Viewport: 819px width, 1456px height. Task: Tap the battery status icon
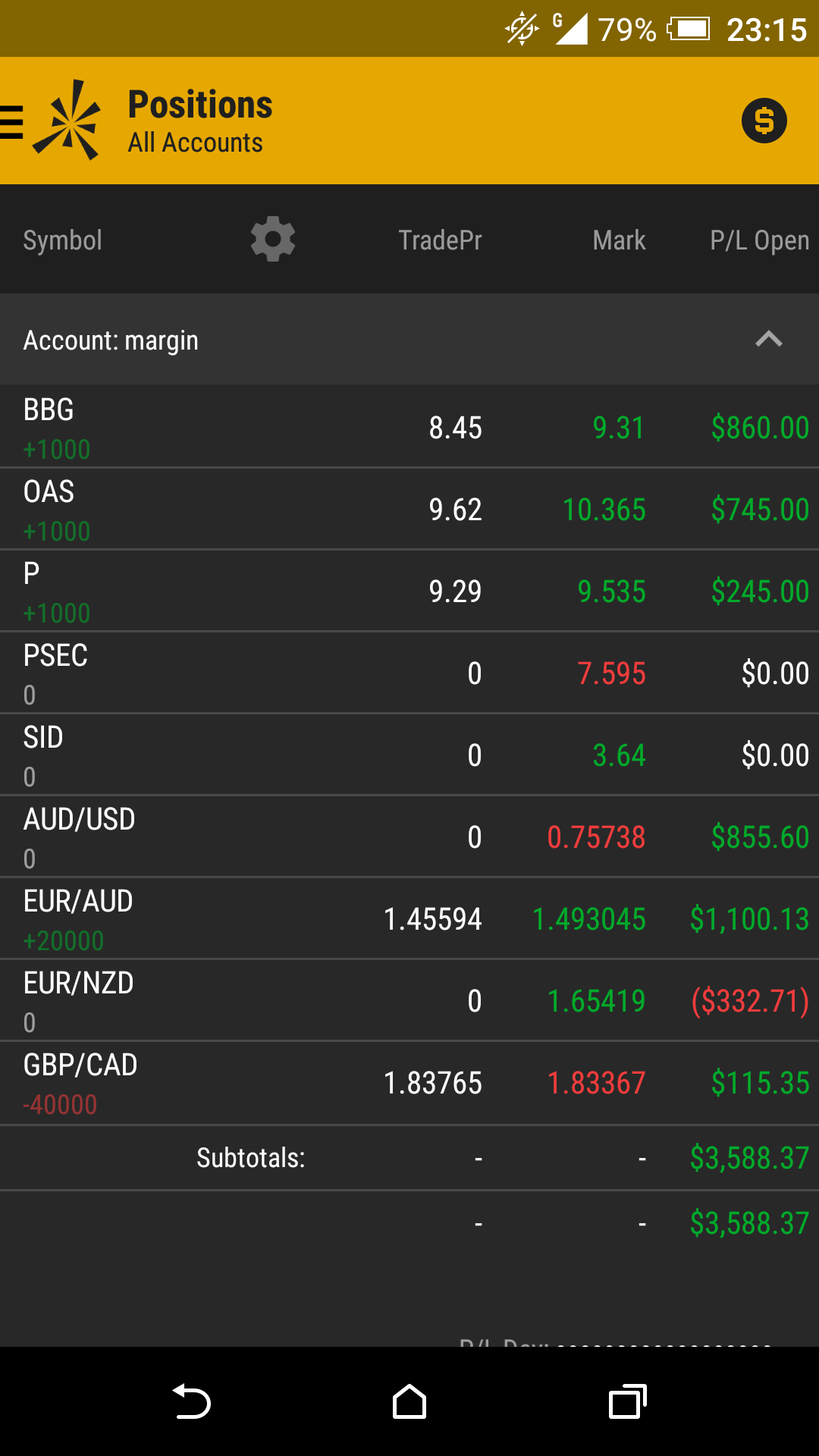click(x=689, y=30)
